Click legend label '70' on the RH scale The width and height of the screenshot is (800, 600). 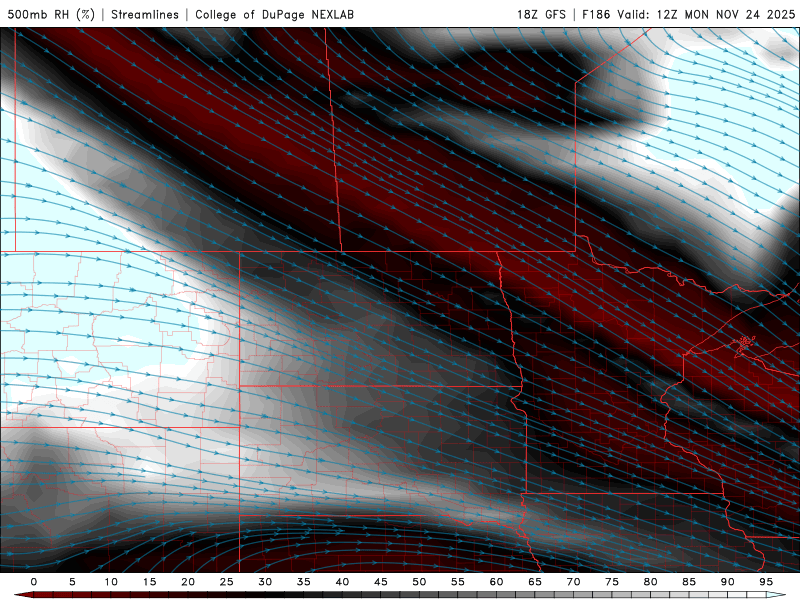(x=573, y=582)
